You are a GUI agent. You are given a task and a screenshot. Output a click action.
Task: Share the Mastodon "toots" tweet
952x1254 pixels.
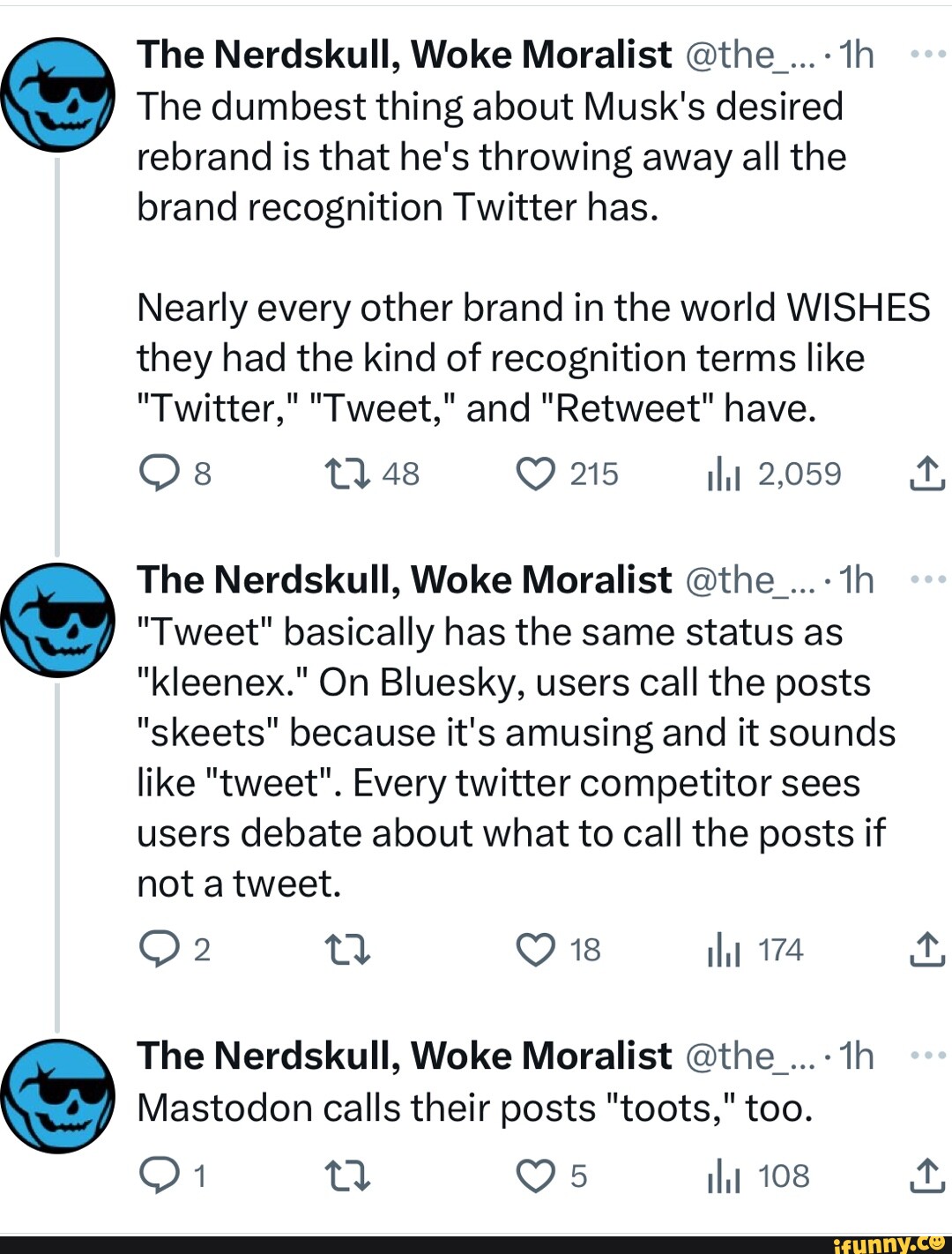(927, 1176)
